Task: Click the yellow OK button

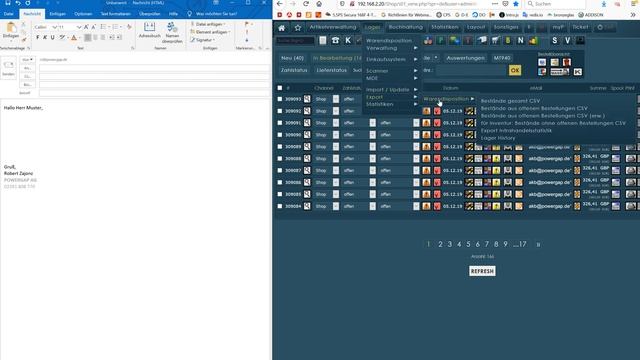Action: pos(515,70)
